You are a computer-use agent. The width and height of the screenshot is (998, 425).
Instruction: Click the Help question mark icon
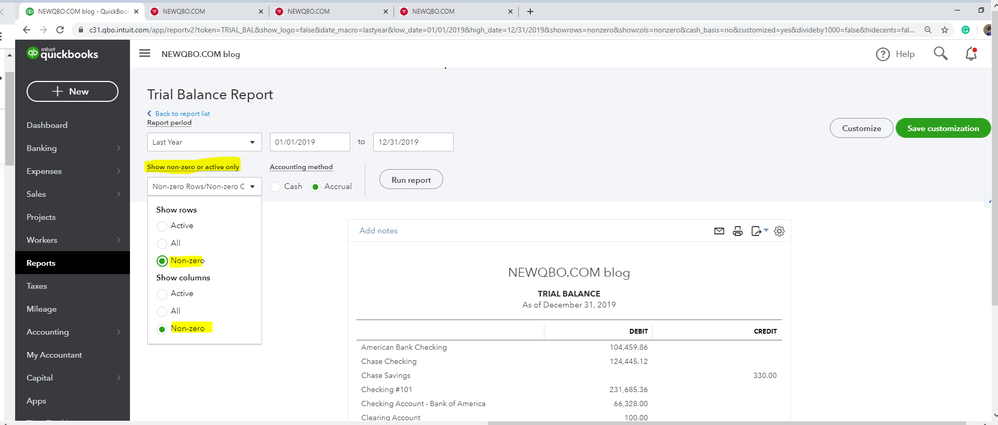pyautogui.click(x=882, y=54)
